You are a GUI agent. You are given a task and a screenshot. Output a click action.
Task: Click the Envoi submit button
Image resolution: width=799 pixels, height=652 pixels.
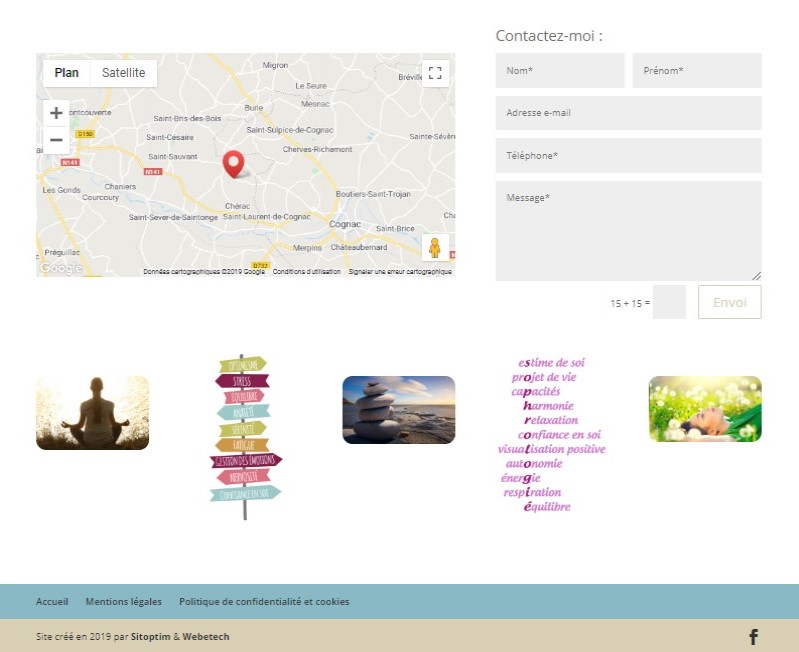coord(729,302)
